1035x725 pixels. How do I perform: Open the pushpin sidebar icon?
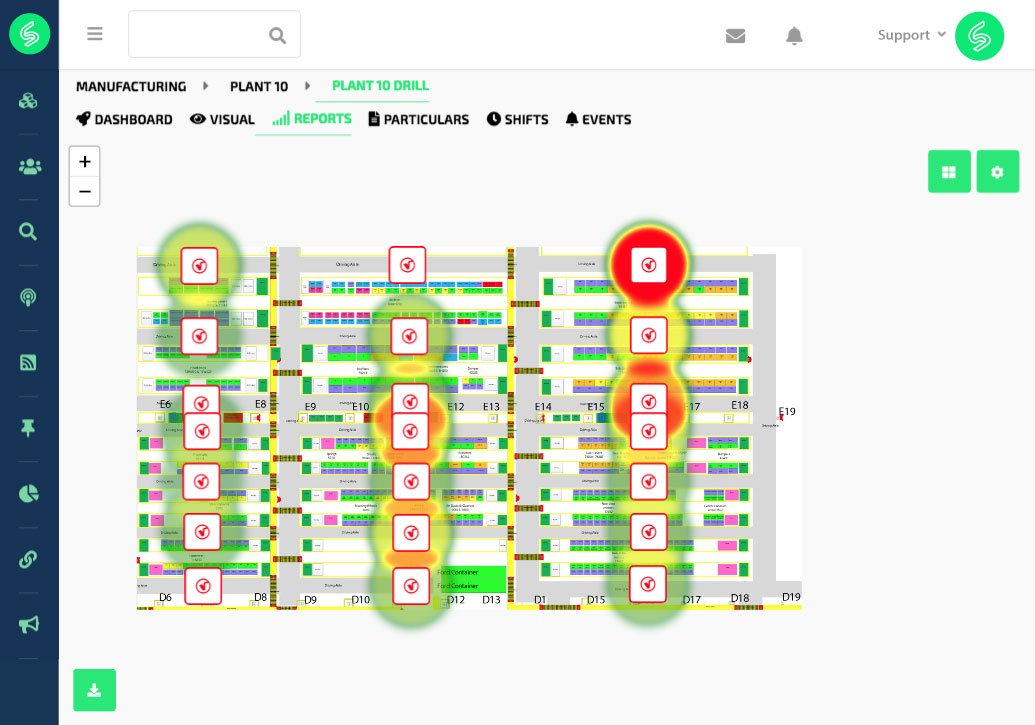28,429
